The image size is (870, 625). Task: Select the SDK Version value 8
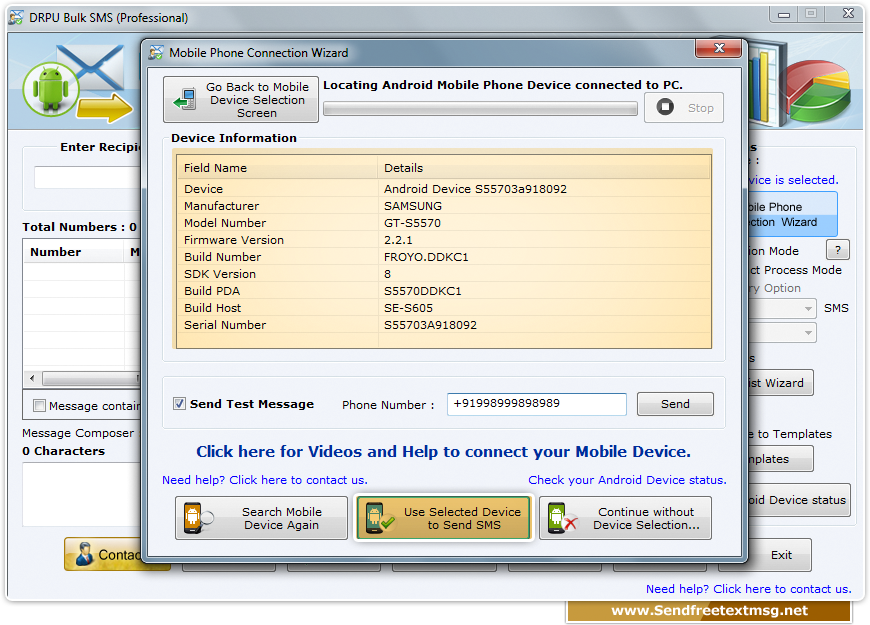387,274
